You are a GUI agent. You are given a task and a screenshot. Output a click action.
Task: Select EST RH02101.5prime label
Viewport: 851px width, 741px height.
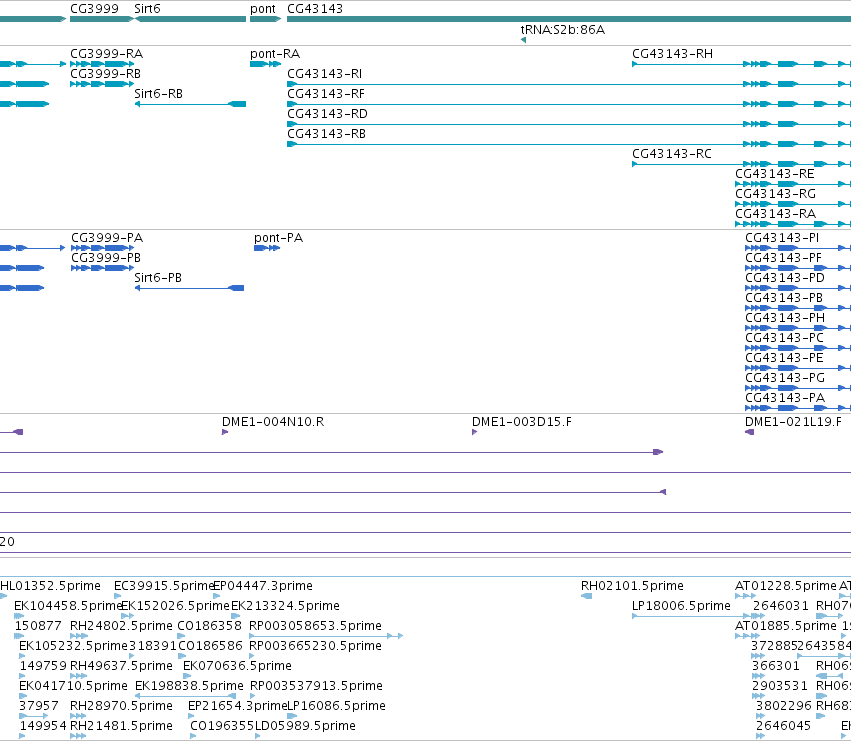coord(632,586)
